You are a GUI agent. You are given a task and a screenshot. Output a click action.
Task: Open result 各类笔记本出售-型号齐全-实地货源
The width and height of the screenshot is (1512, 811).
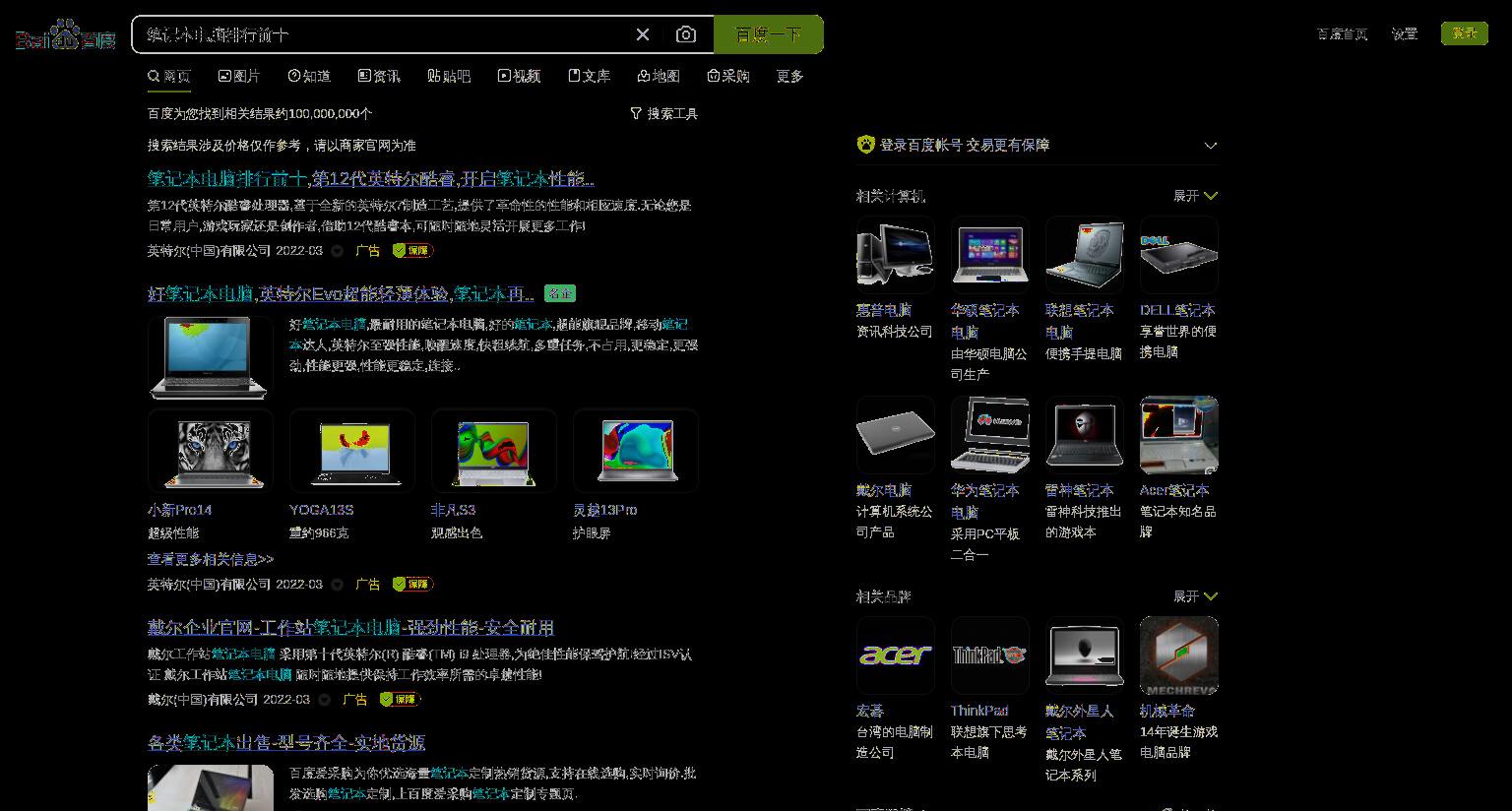pos(286,743)
